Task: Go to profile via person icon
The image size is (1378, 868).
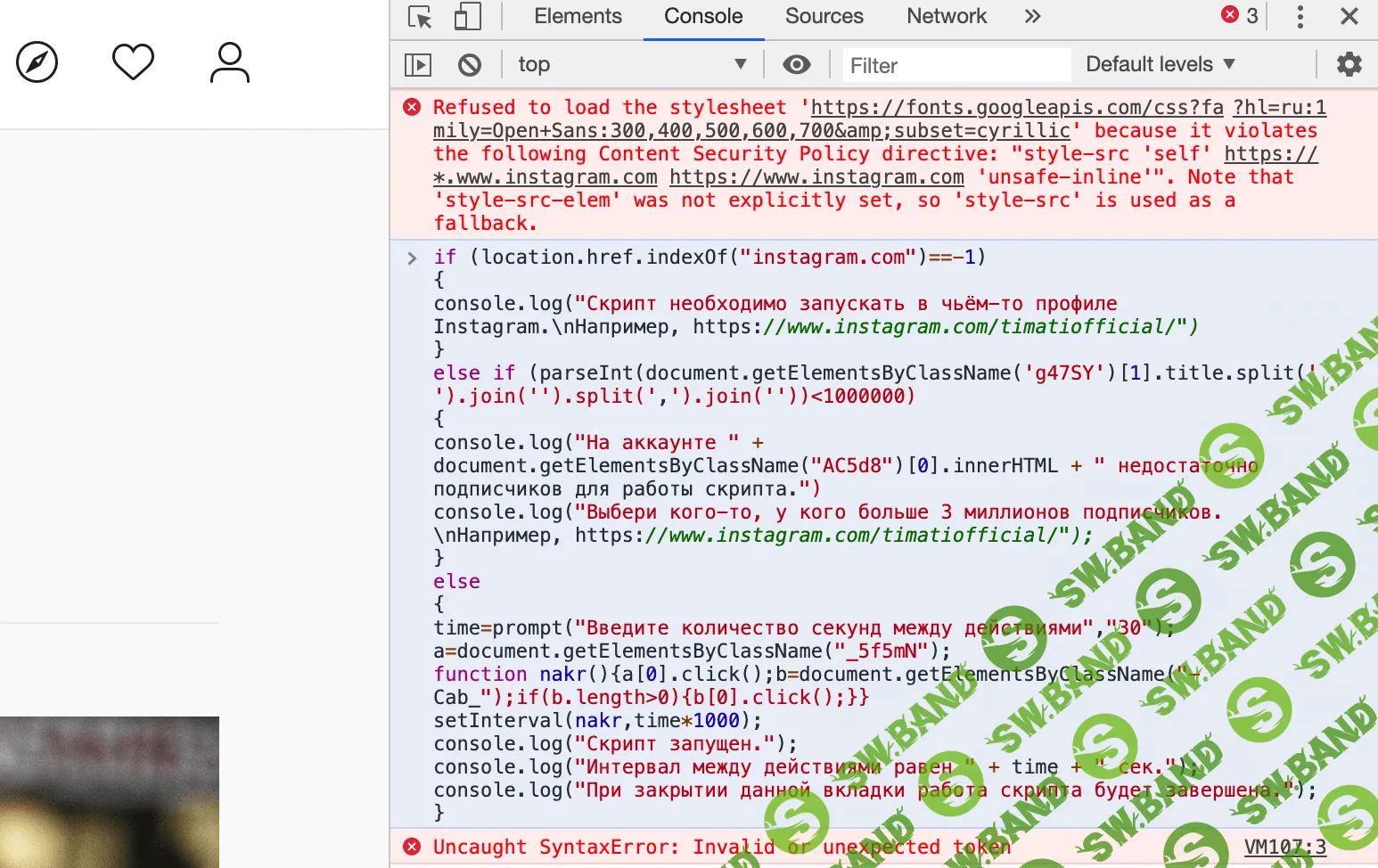Action: (x=230, y=62)
